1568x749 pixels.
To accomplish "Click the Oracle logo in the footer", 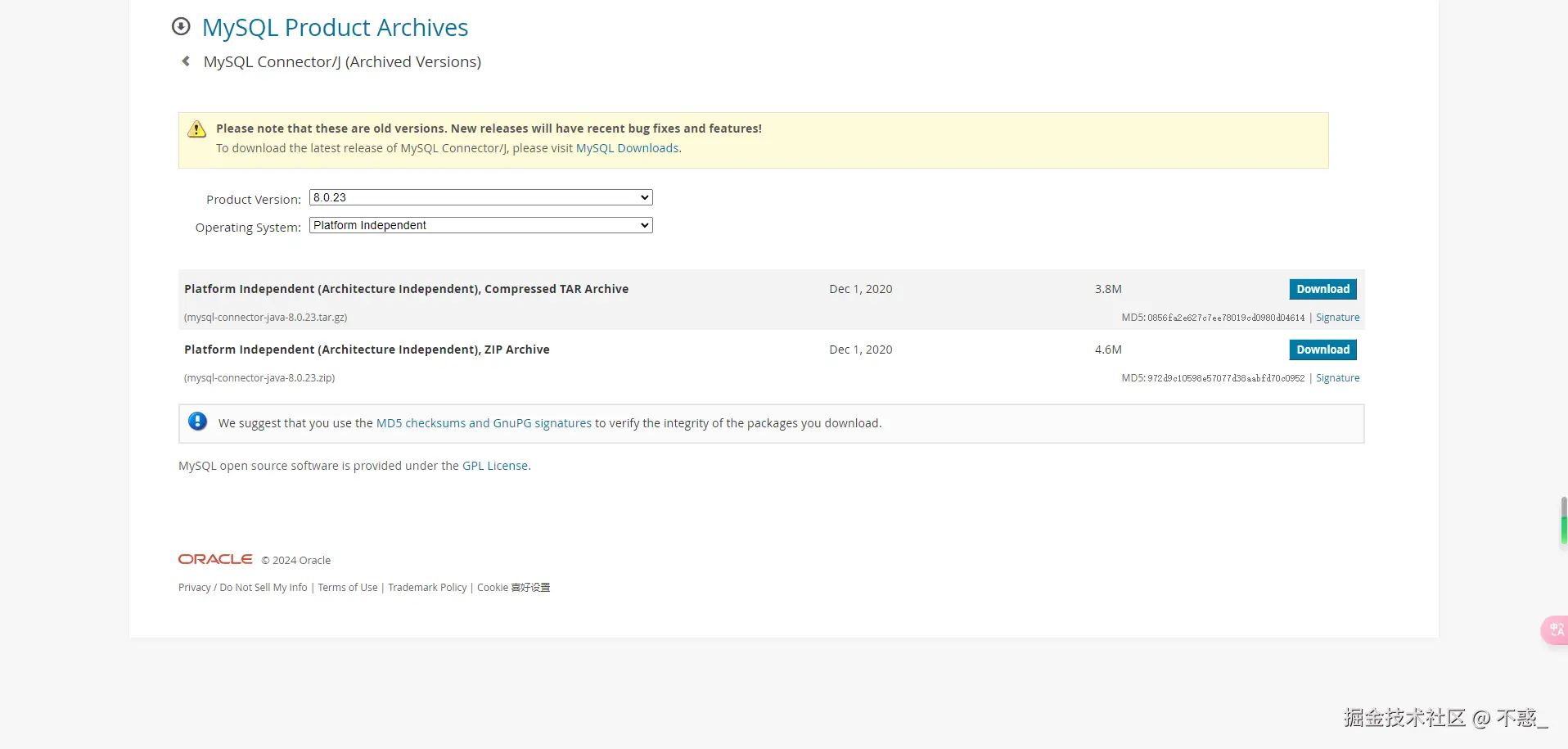I will pos(215,559).
